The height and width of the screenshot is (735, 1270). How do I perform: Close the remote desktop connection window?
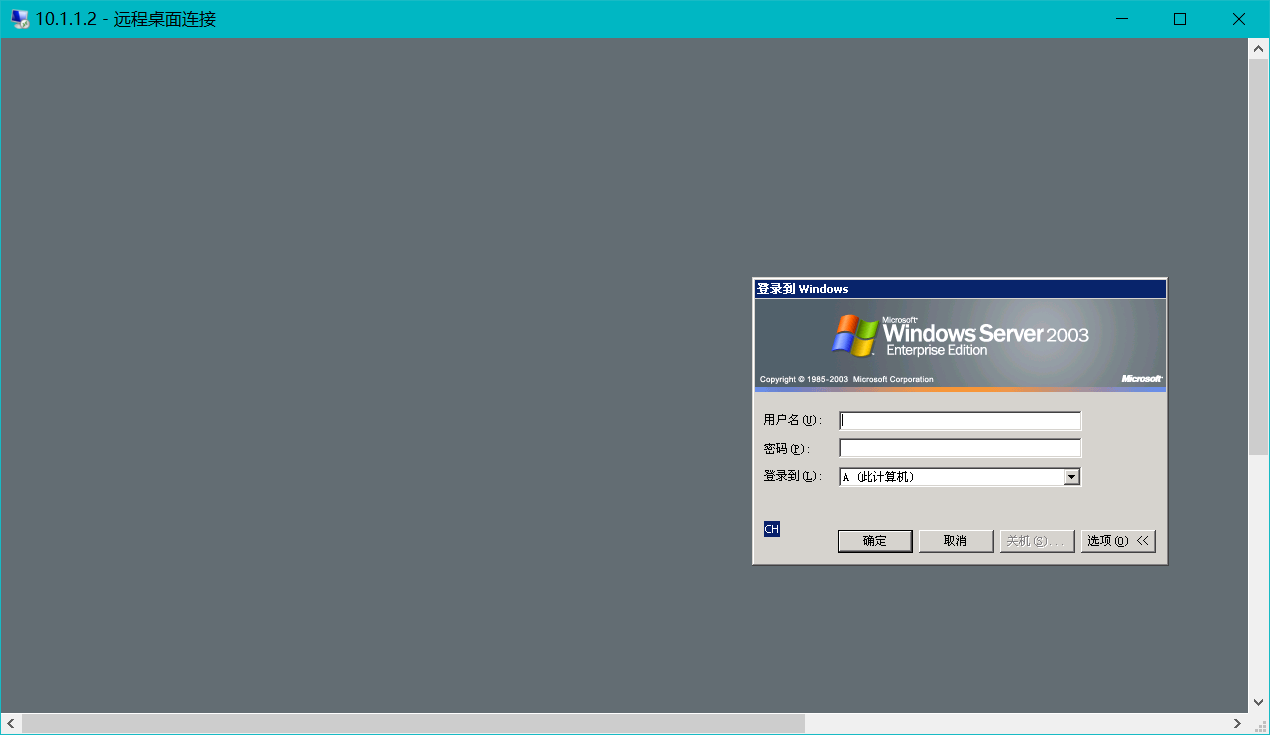click(1239, 19)
